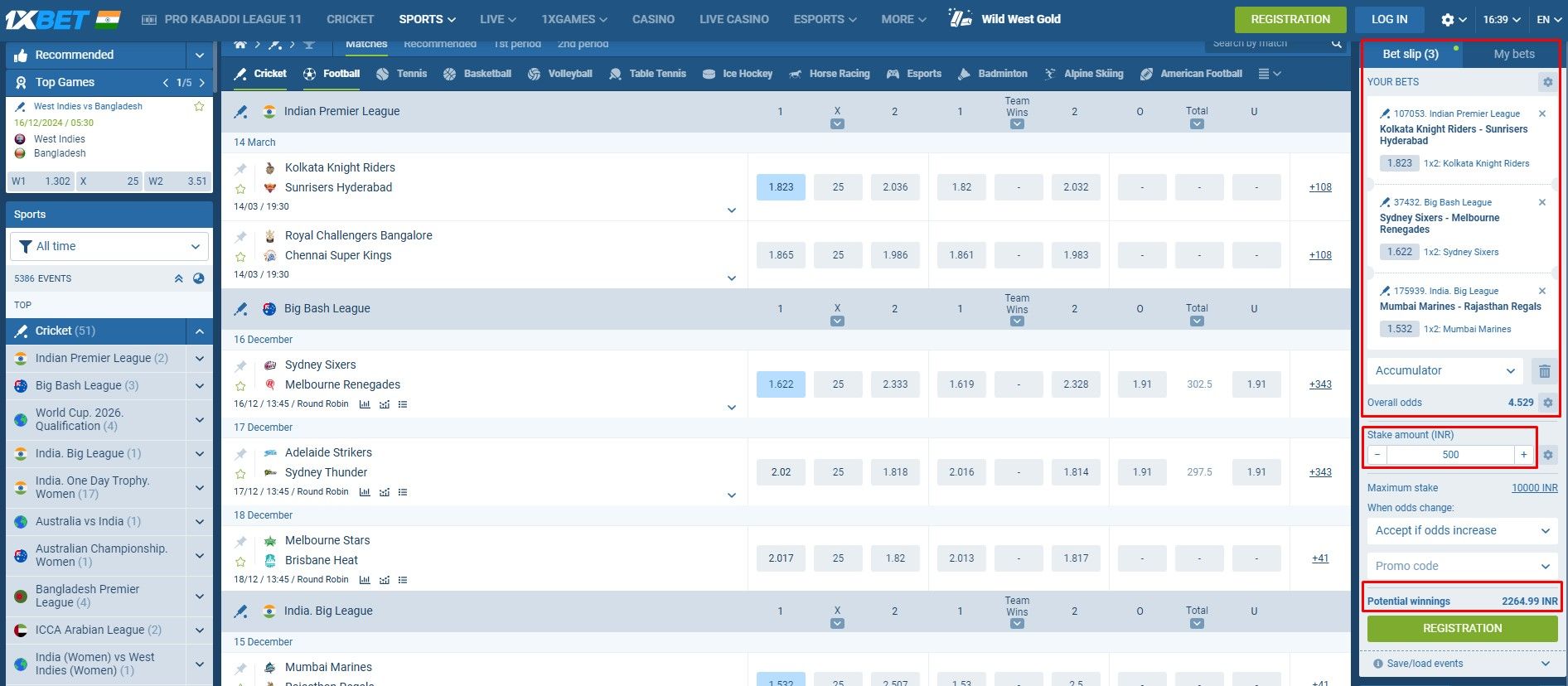Favorite the West Indies vs Bangladesh game
The image size is (1568, 686).
(199, 106)
